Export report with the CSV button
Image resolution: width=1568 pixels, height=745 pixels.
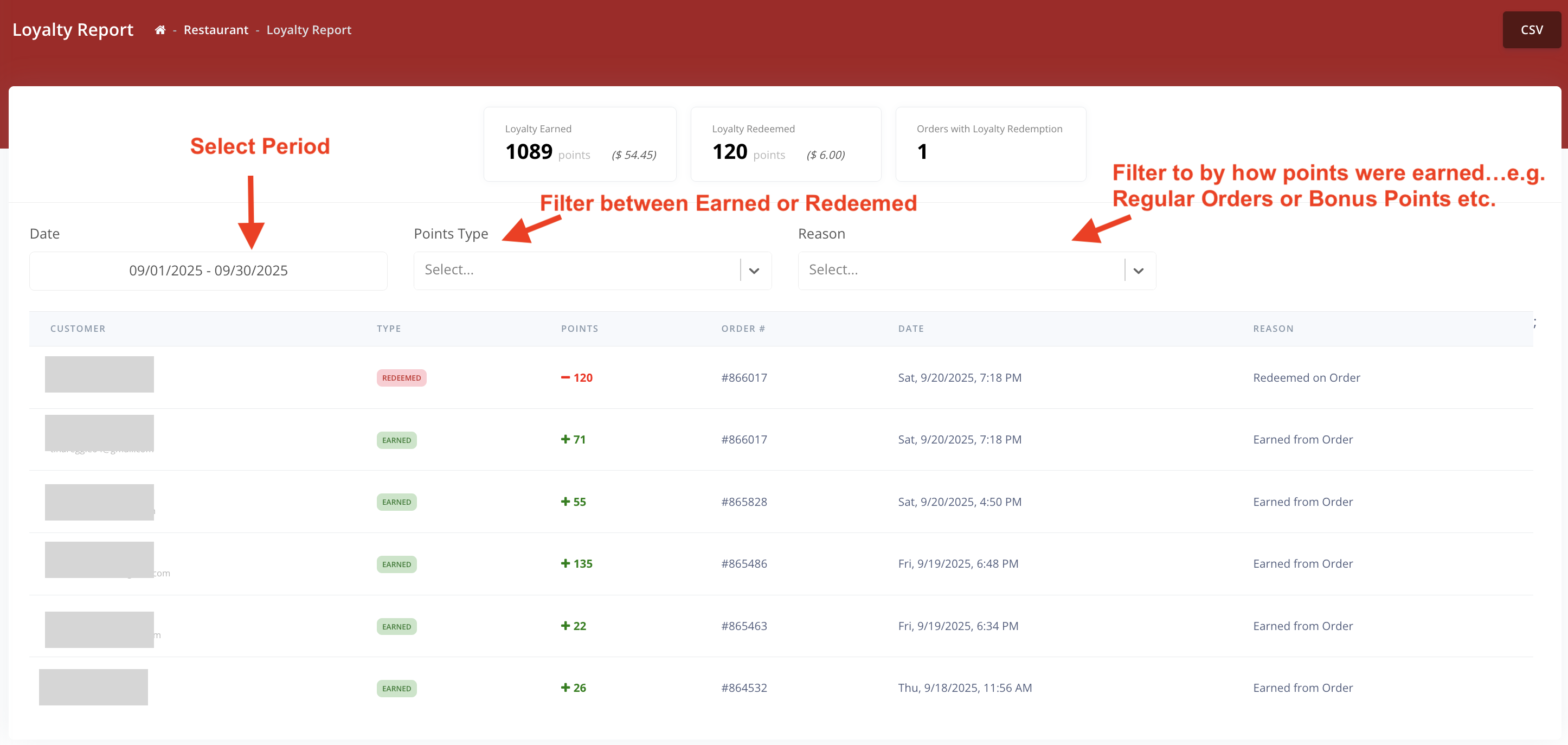click(1531, 30)
